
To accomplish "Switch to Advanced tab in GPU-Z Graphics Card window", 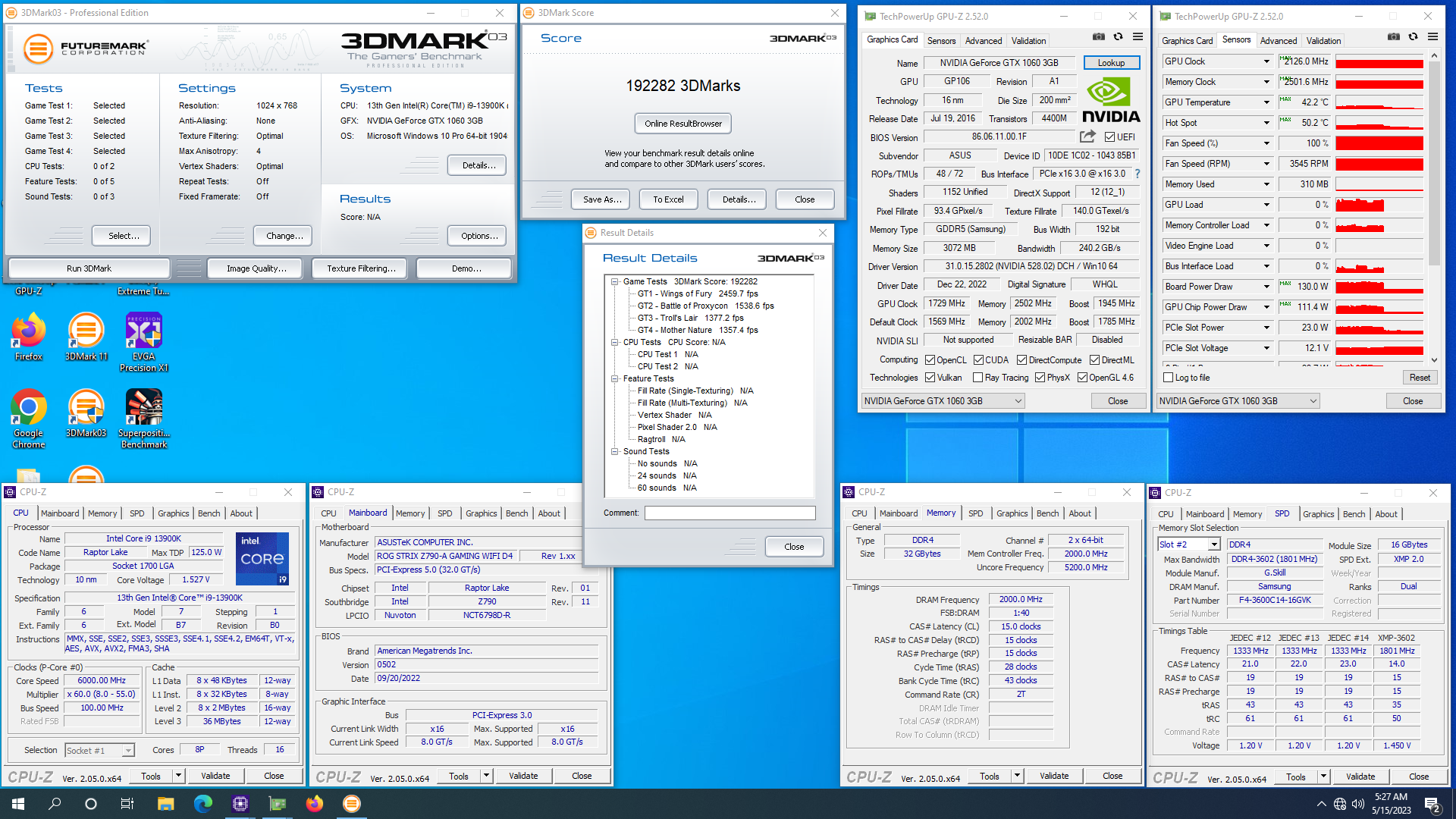I will coord(984,41).
